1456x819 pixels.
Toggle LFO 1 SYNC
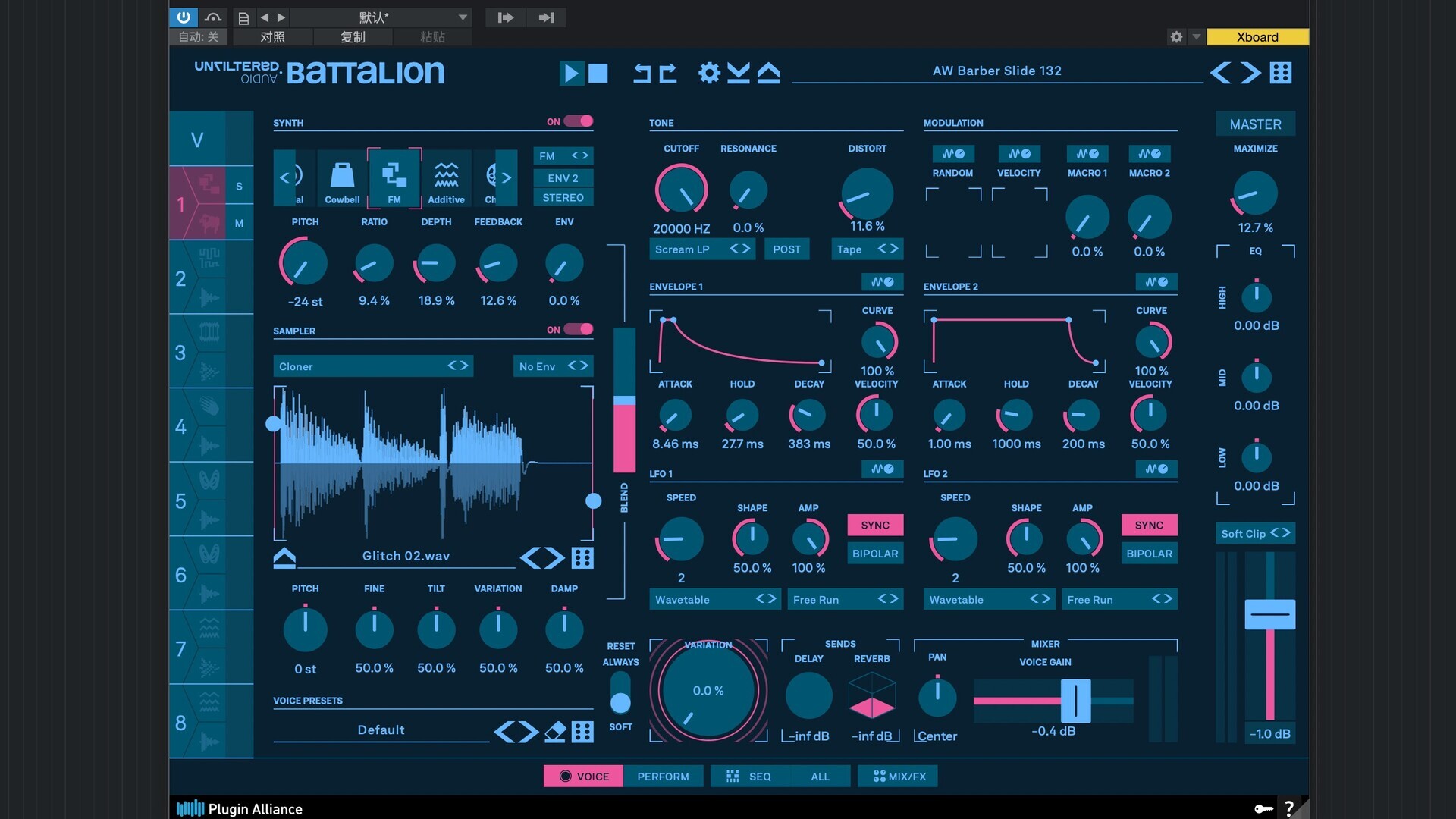pyautogui.click(x=875, y=526)
